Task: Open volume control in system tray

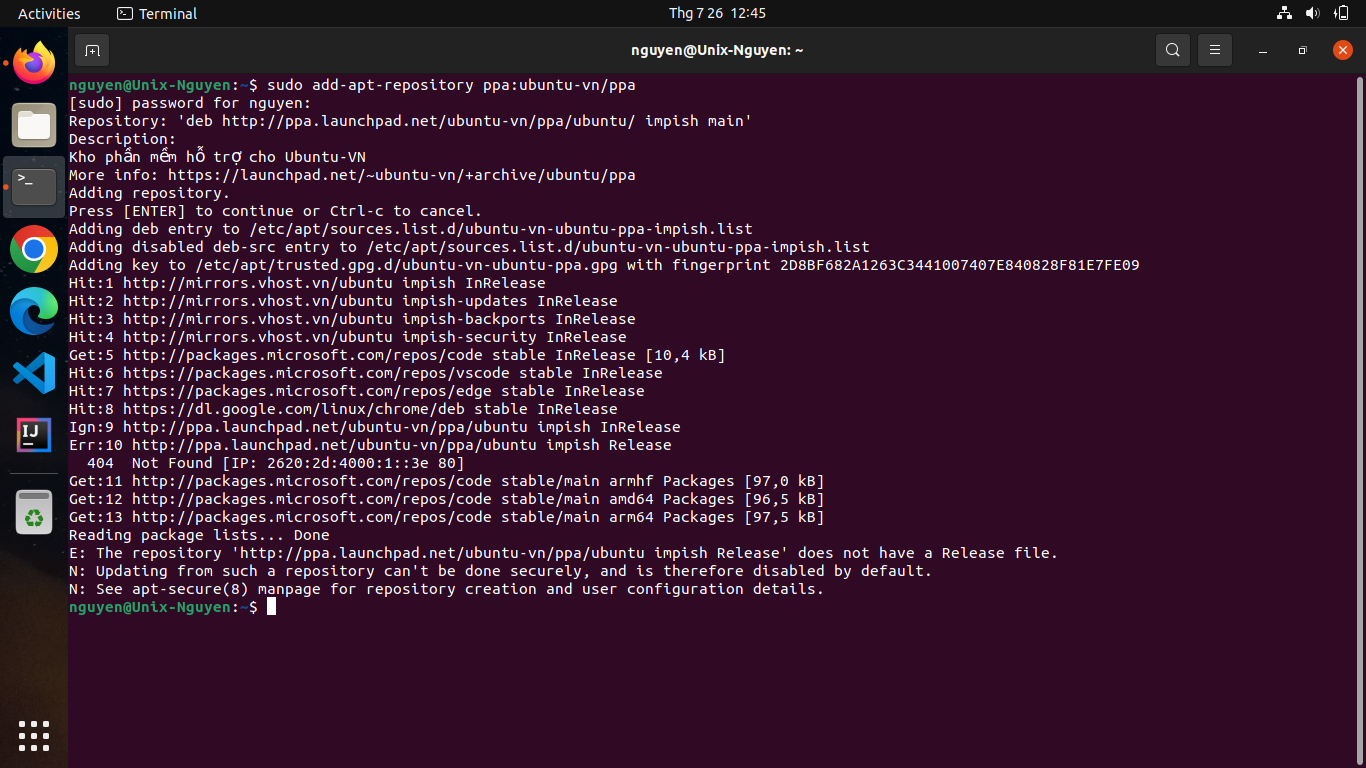Action: coord(1312,13)
